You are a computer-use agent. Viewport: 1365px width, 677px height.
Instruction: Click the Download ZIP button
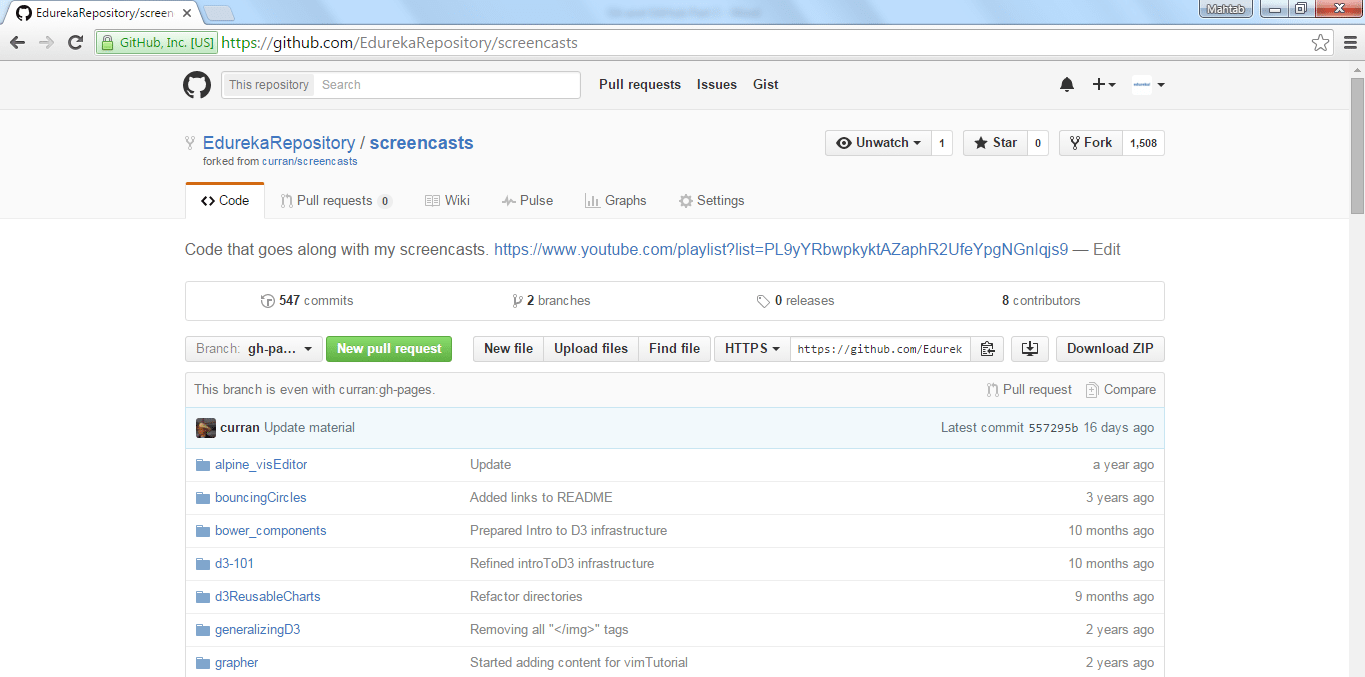[x=1110, y=349]
